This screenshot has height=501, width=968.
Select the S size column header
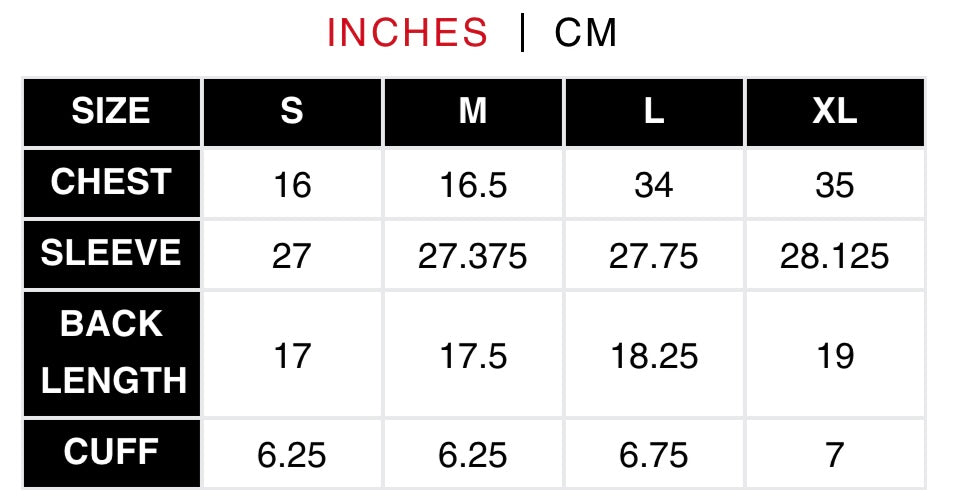292,112
